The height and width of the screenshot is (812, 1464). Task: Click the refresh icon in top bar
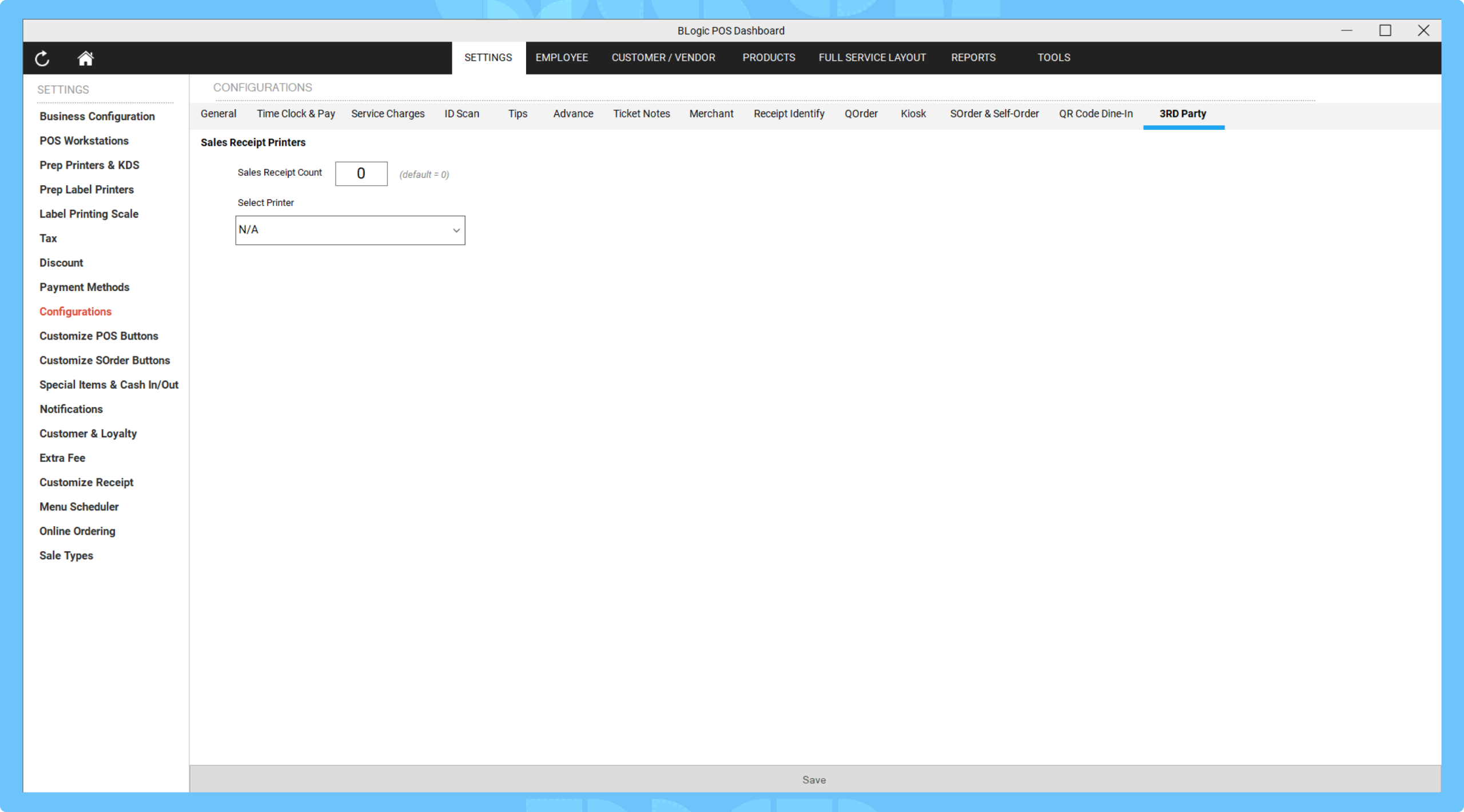(42, 58)
